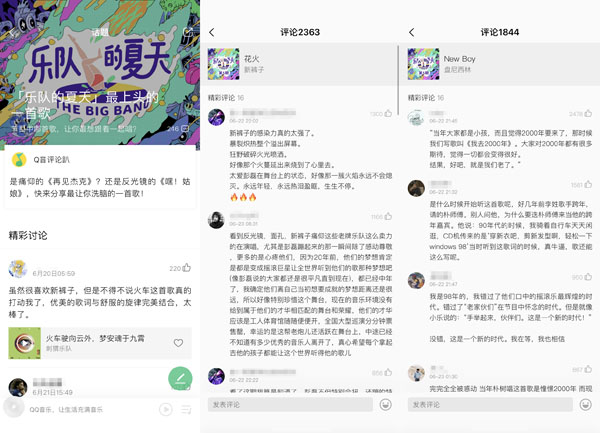This screenshot has height=433, width=600.
Task: Open the avatar of the 6月20日 05:59 commenter
Action: [x=18, y=269]
